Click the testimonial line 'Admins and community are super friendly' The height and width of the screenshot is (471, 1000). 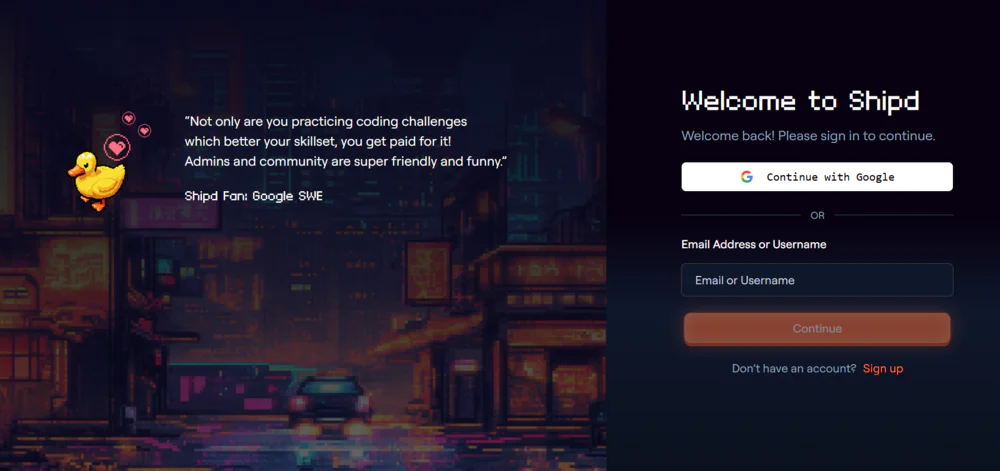[x=345, y=161]
